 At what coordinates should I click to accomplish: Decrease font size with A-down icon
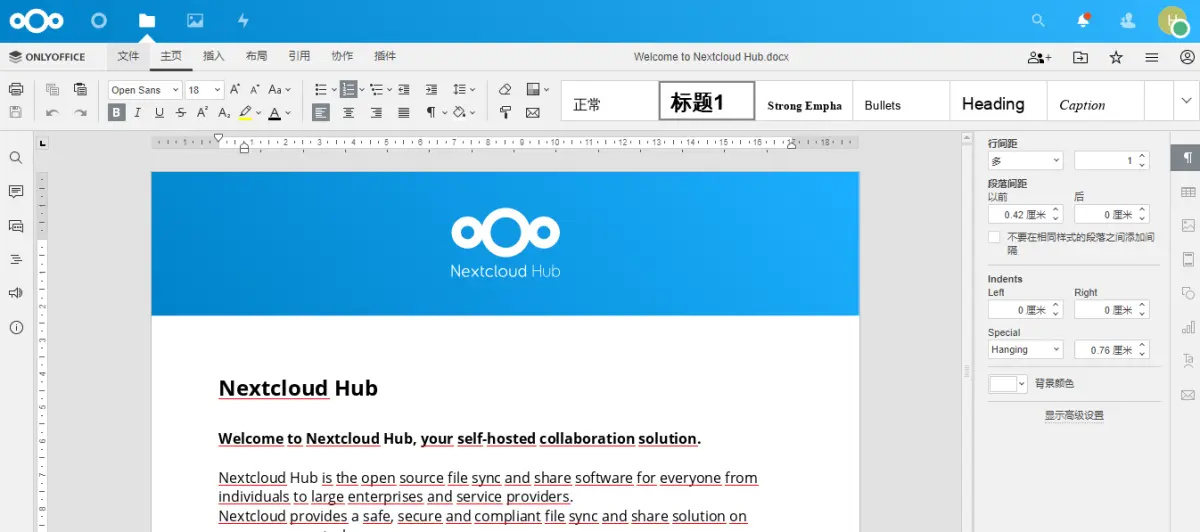(255, 89)
